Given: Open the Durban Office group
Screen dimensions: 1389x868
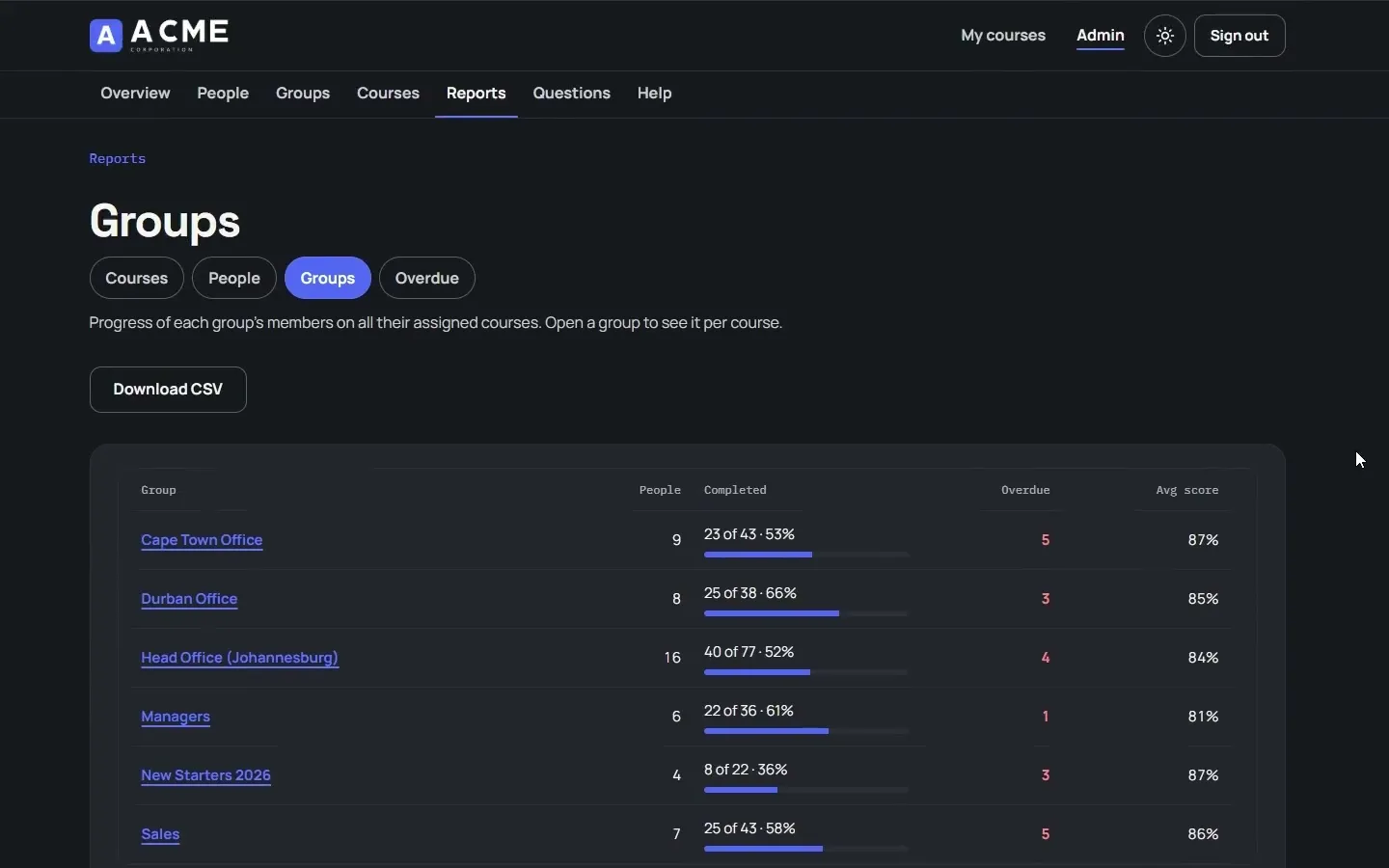Looking at the screenshot, I should (189, 600).
